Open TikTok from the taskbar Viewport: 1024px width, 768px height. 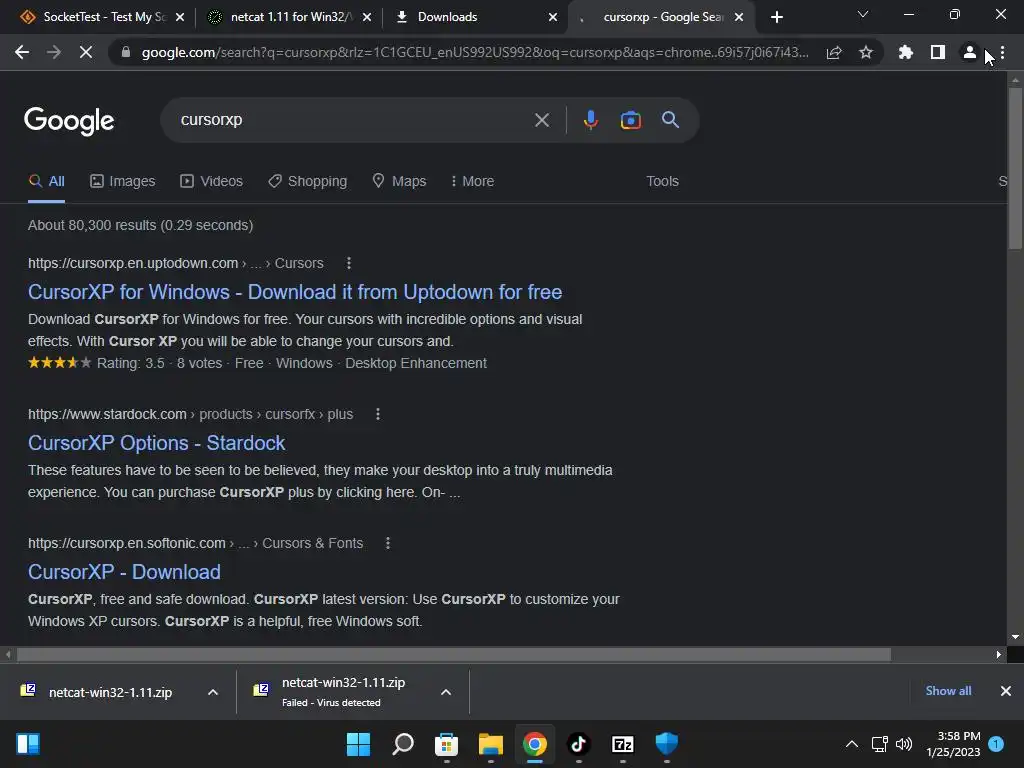tap(579, 744)
